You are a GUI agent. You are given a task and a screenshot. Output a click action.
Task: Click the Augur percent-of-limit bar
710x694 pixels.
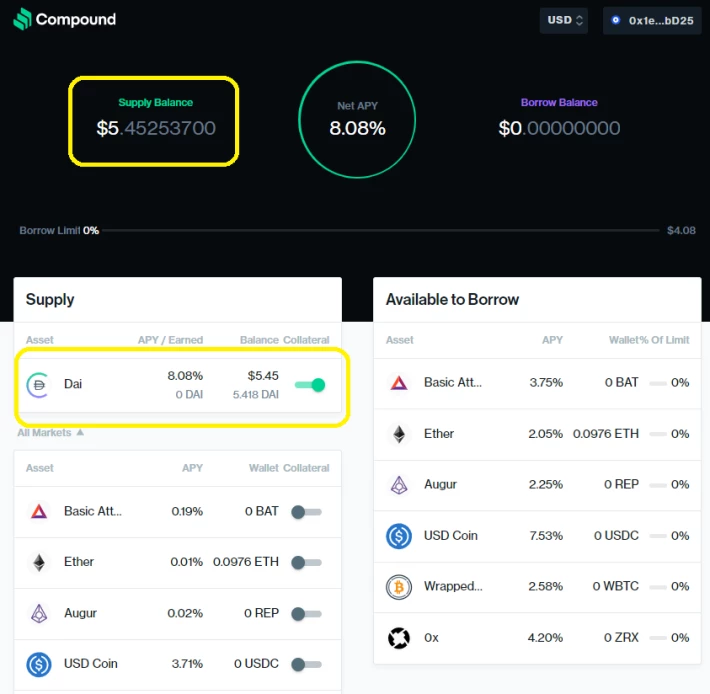[658, 485]
